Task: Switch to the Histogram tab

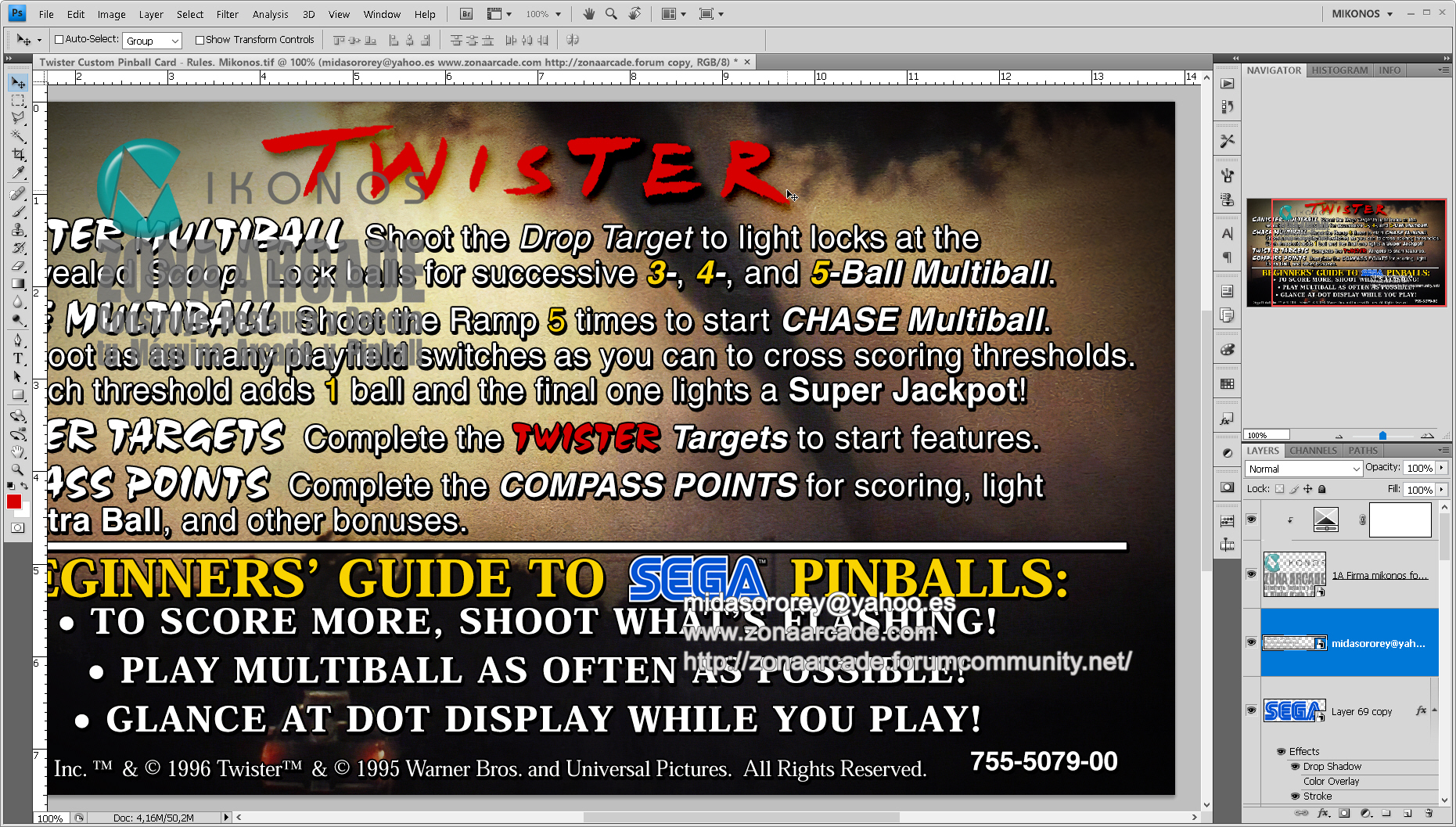Action: click(1339, 70)
